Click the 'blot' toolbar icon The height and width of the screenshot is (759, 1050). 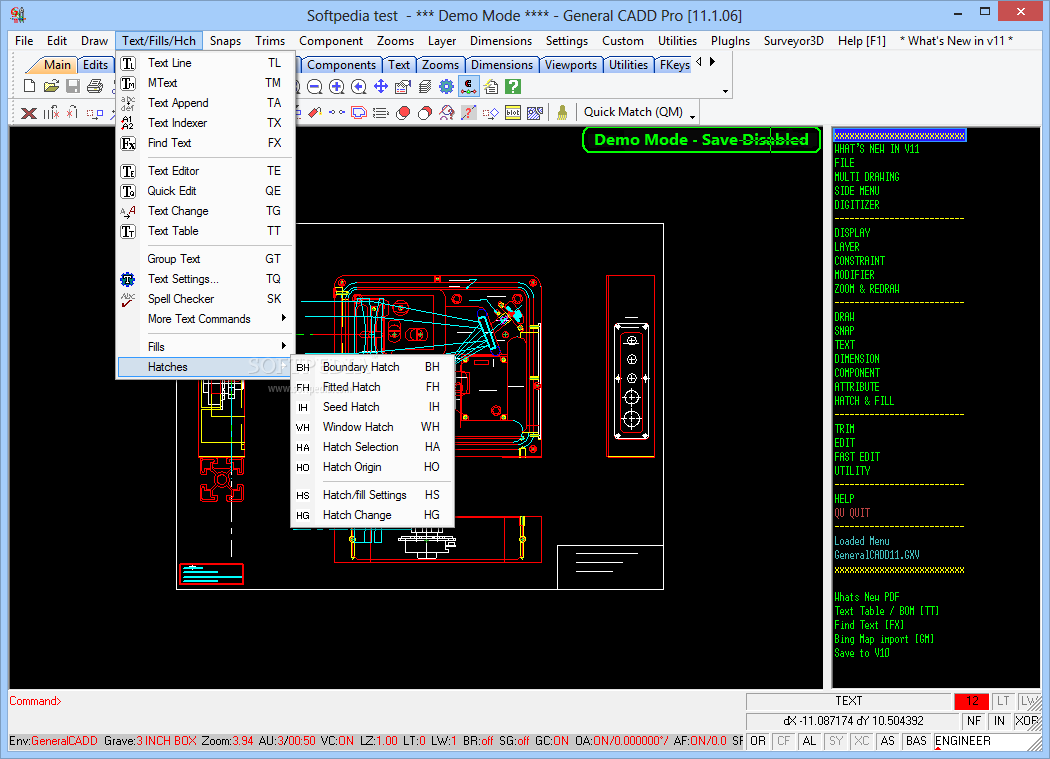(513, 113)
